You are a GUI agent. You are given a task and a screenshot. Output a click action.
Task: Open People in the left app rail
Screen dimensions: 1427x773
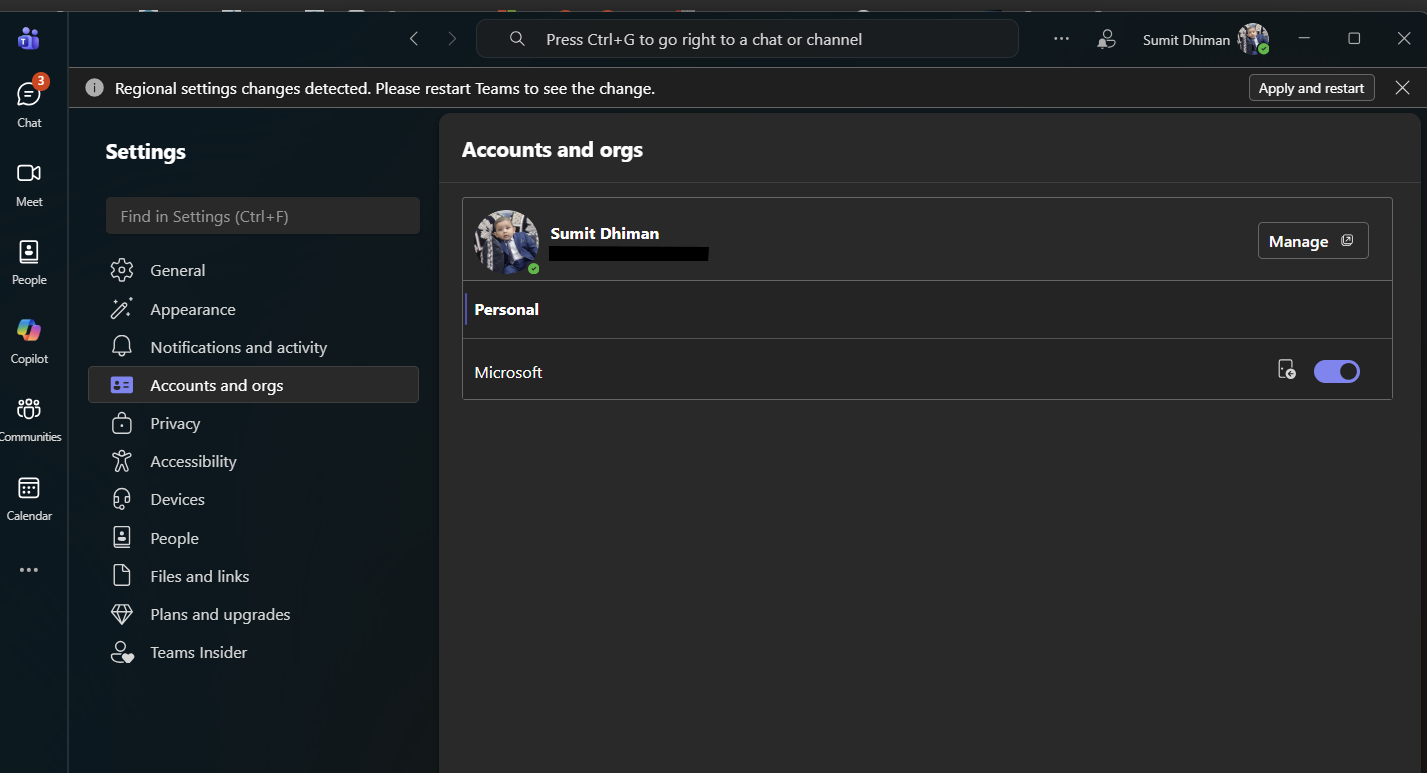(x=29, y=262)
